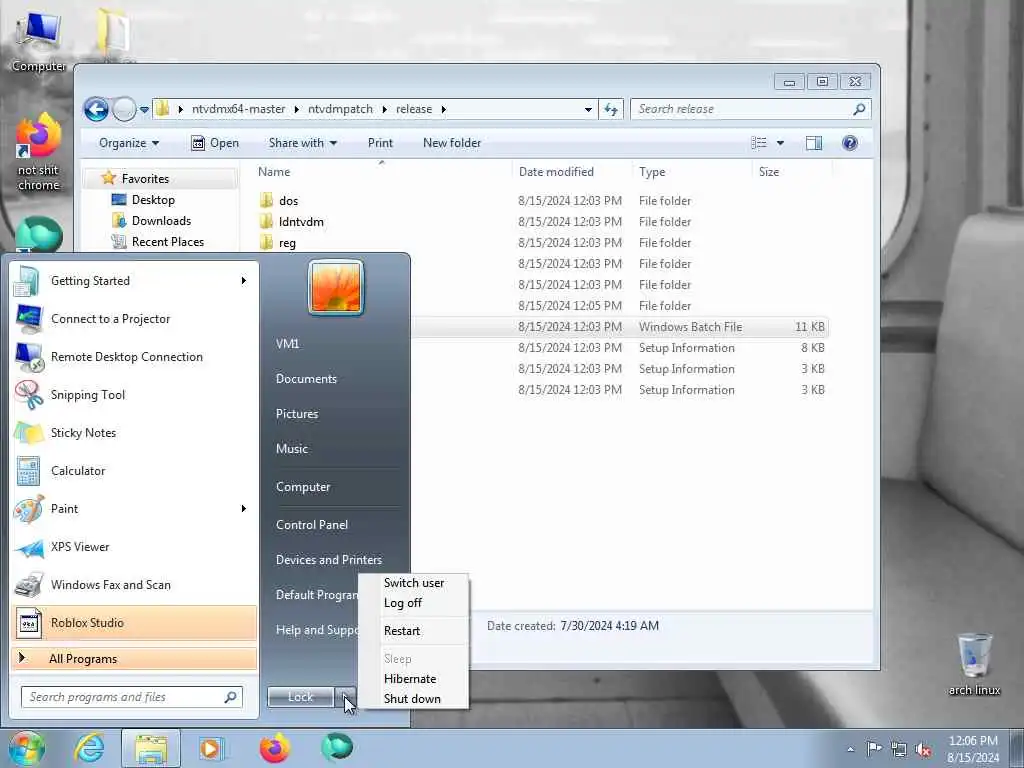This screenshot has height=768, width=1024.
Task: Select the ldntvdm folder
Action: pyautogui.click(x=292, y=222)
